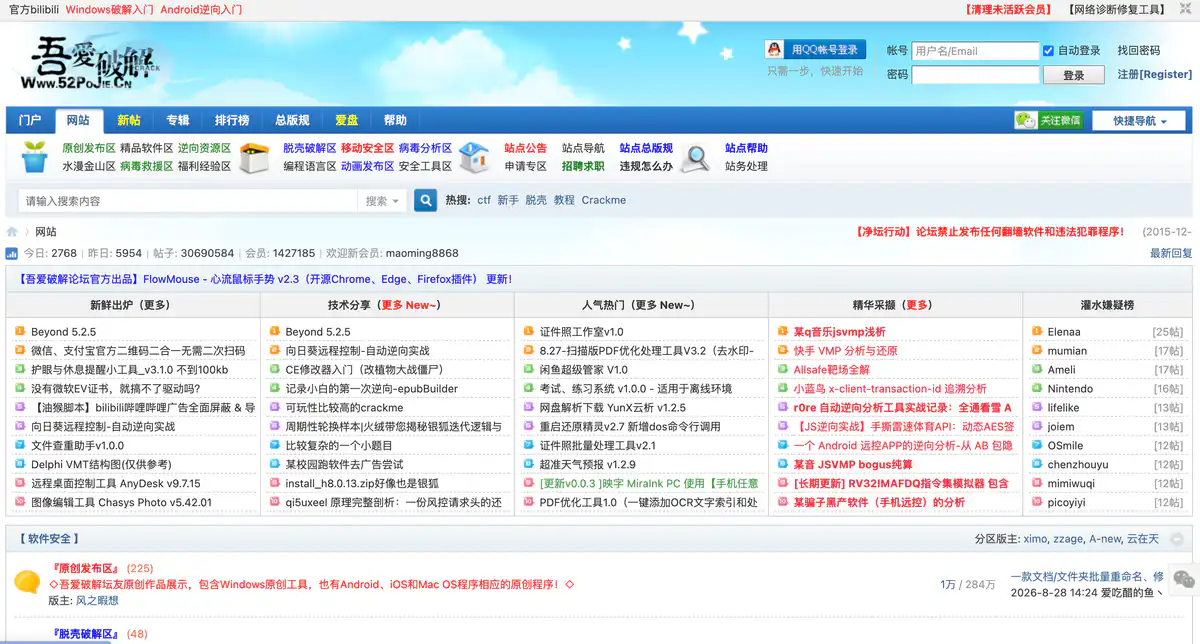Select the 网站 tab
This screenshot has height=644, width=1200.
point(79,120)
